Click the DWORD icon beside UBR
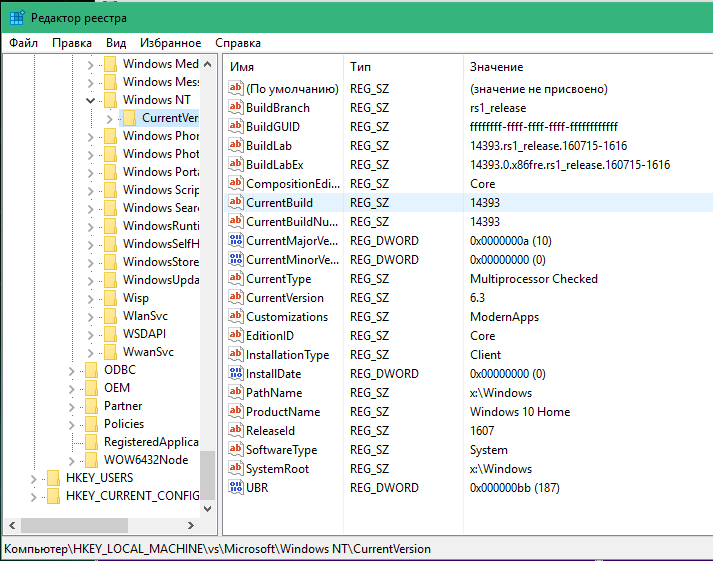 (236, 487)
